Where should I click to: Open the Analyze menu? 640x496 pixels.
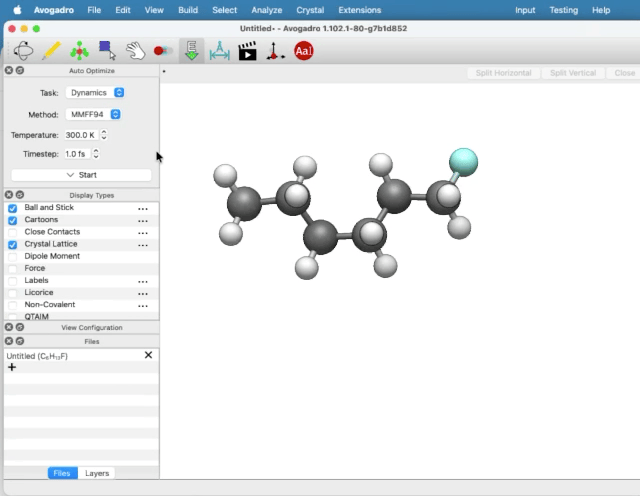click(266, 10)
